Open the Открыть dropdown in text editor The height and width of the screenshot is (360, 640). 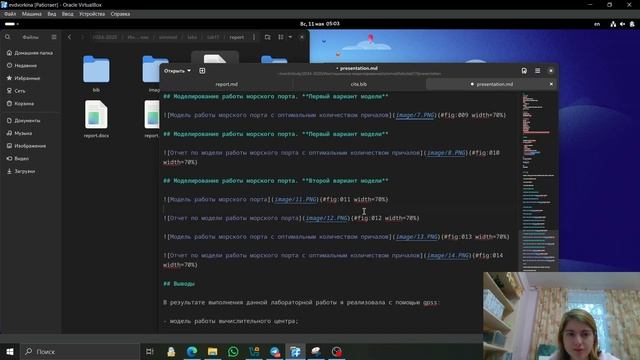(177, 71)
